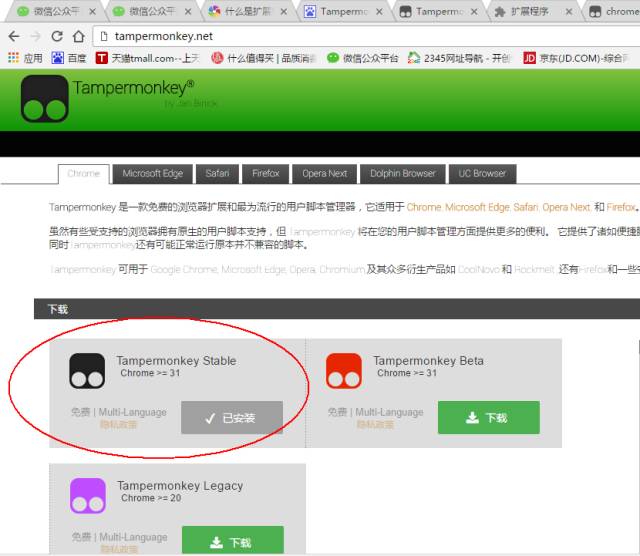
Task: Click the browser forward arrow
Action: 36,36
